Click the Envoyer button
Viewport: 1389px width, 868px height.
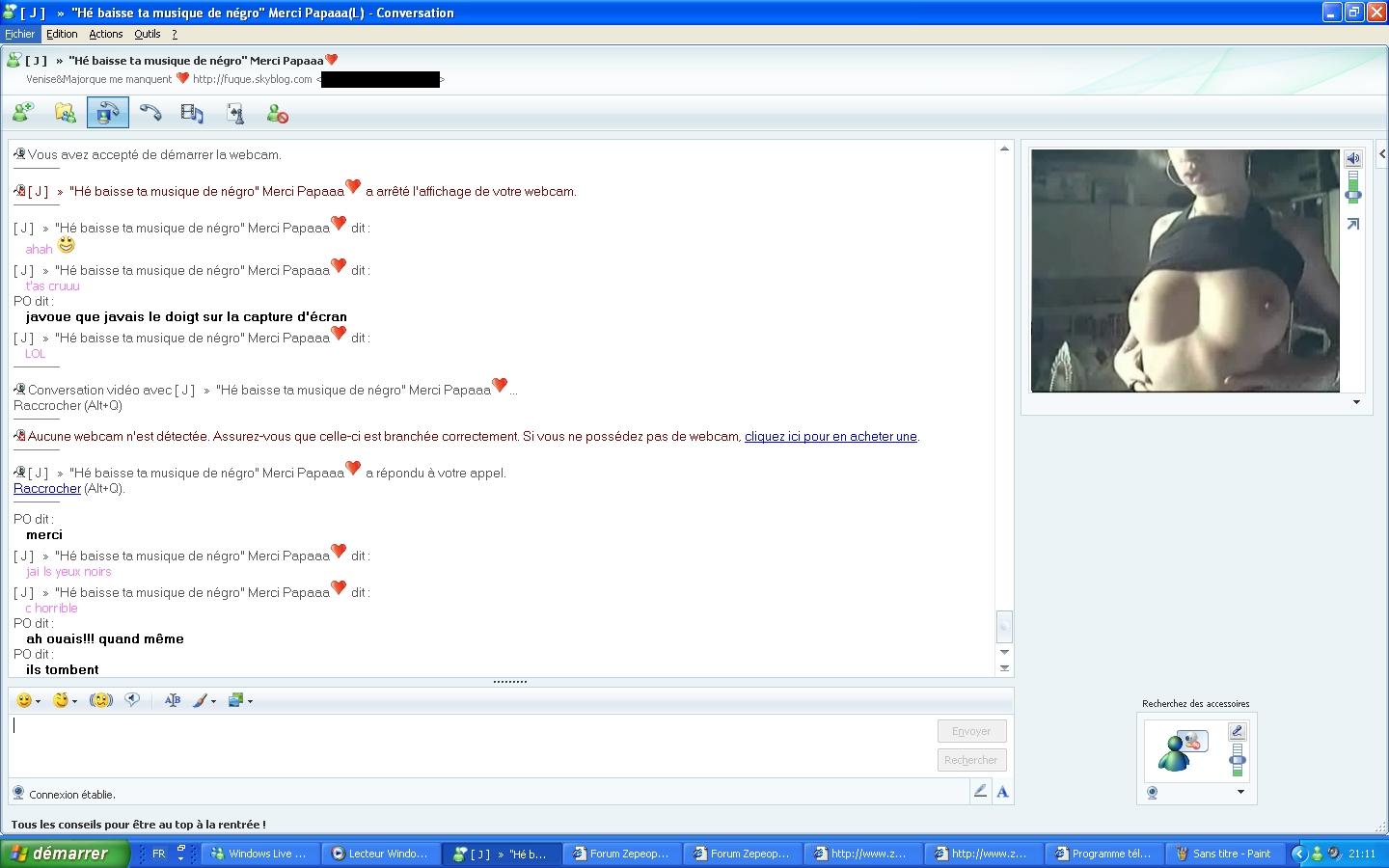pyautogui.click(x=971, y=731)
